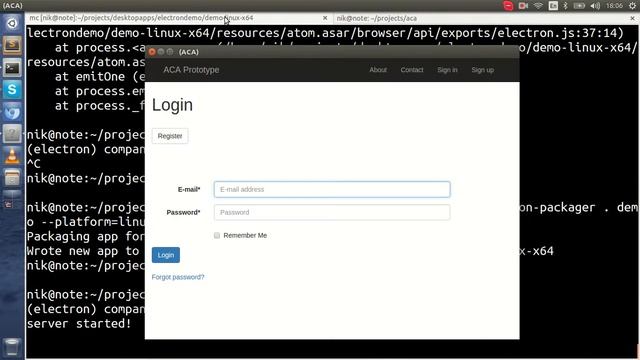The height and width of the screenshot is (360, 640).
Task: Open the keyboard layout indicator
Action: (x=553, y=6)
